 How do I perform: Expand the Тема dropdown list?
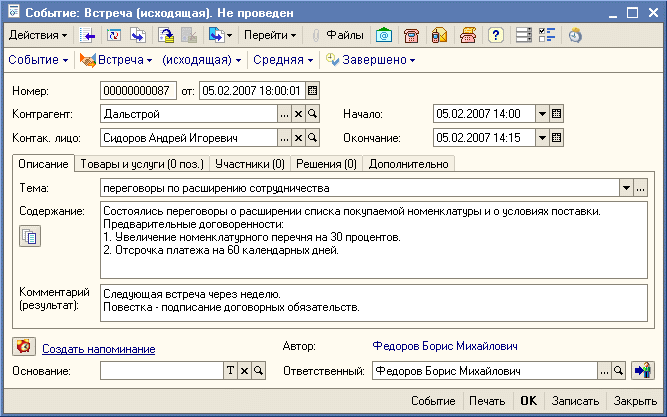(x=626, y=187)
